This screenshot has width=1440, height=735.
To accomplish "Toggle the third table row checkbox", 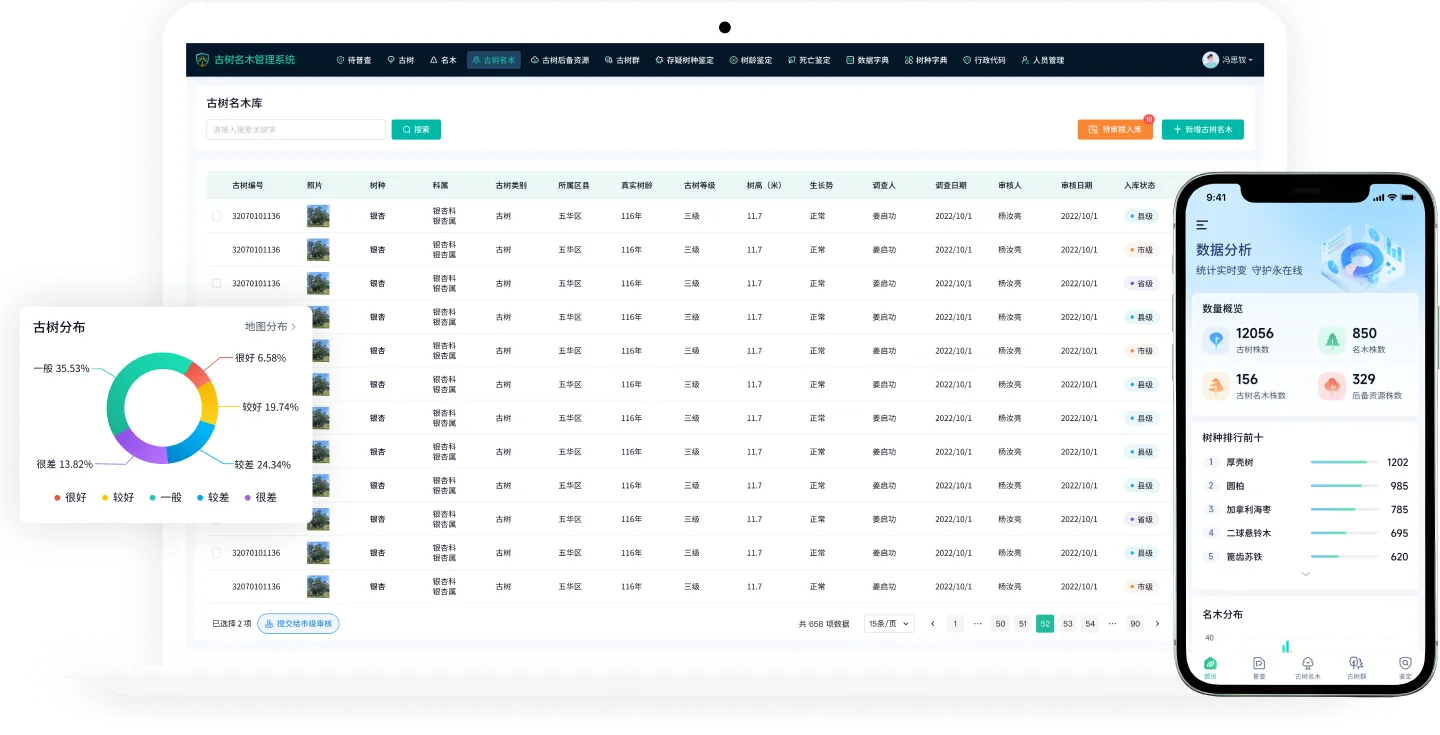I will [x=216, y=283].
